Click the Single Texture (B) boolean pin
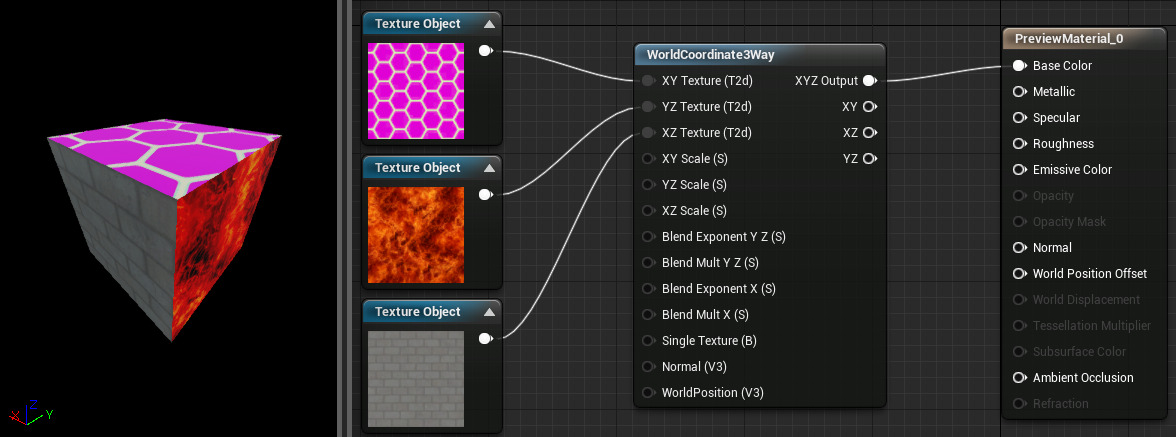Viewport: 1176px width, 437px height. [x=648, y=341]
